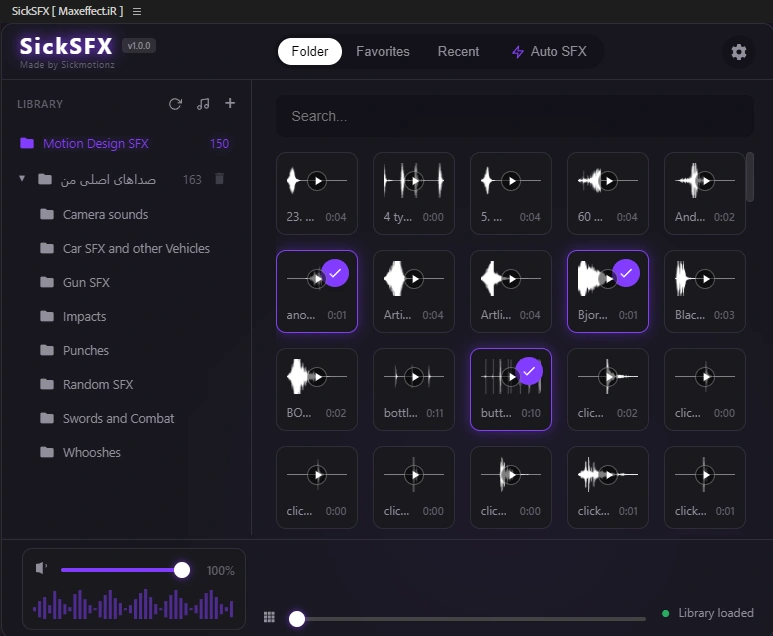Play the 'clic...' 0:02 sound preview

pyautogui.click(x=608, y=377)
